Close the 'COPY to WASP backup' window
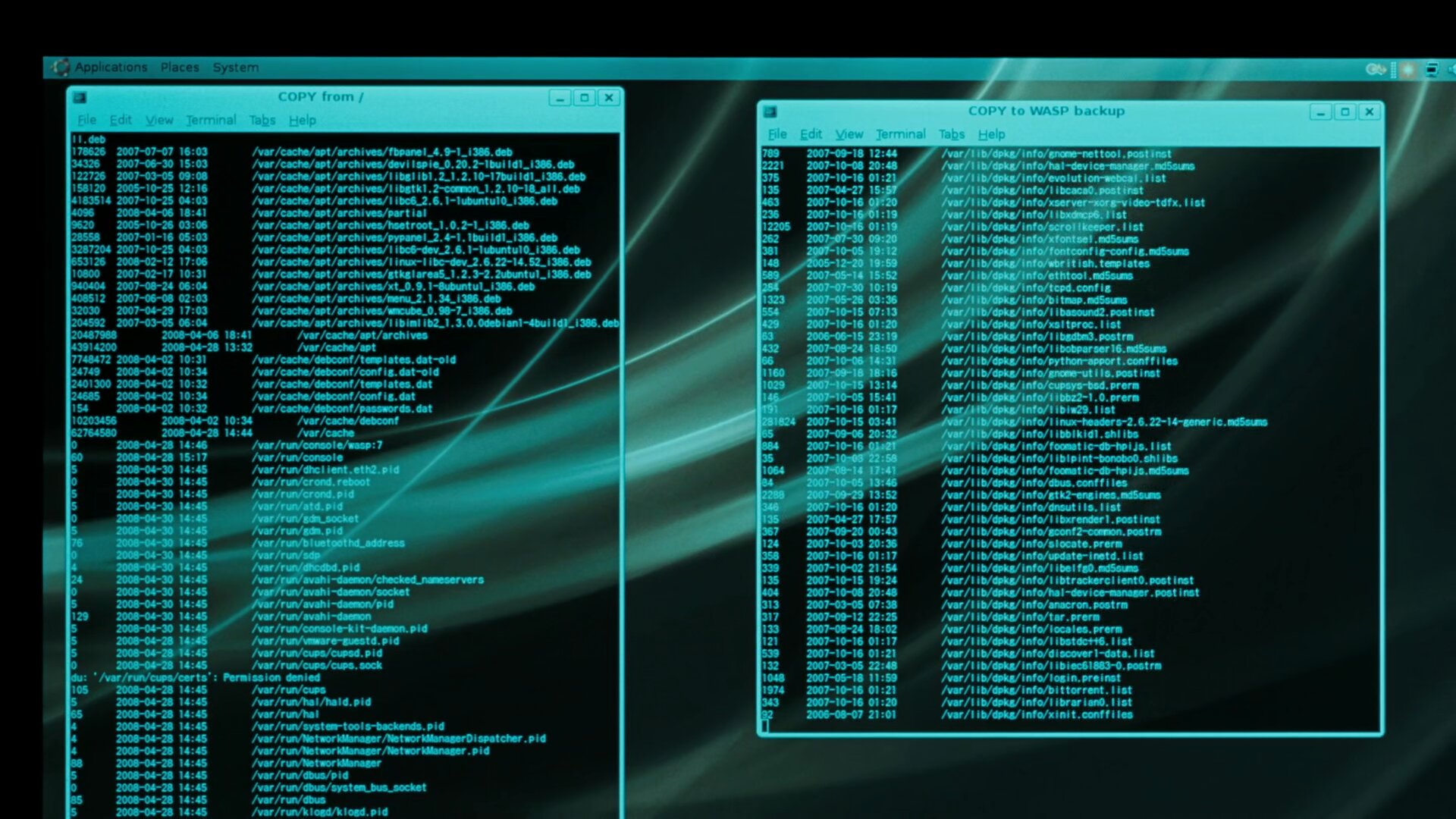This screenshot has height=819, width=1456. click(x=1370, y=112)
